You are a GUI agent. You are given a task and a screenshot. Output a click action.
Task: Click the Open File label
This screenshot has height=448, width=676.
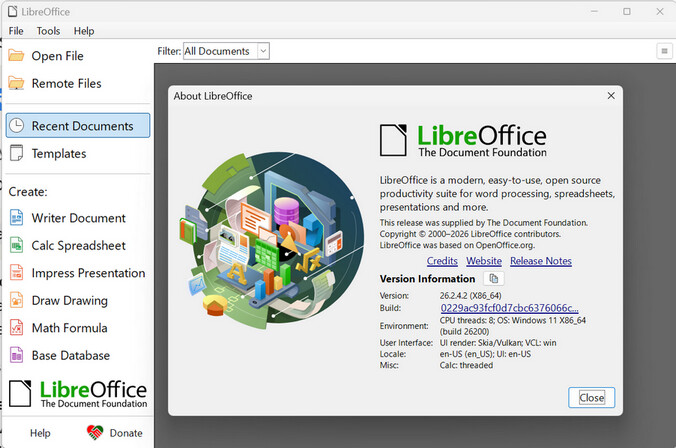57,56
